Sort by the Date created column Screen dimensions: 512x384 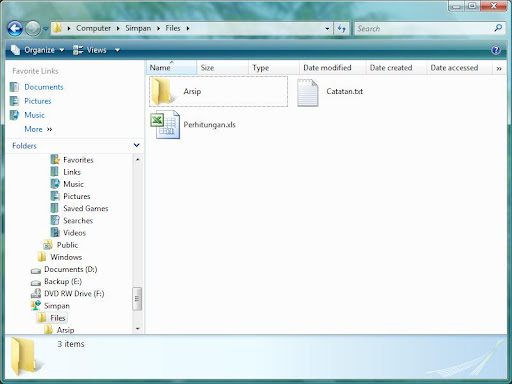pos(396,68)
